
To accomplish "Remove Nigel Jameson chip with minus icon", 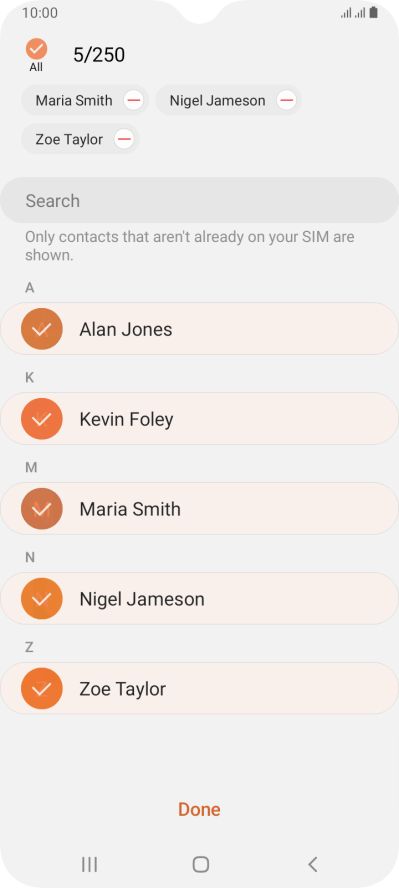I will click(286, 101).
